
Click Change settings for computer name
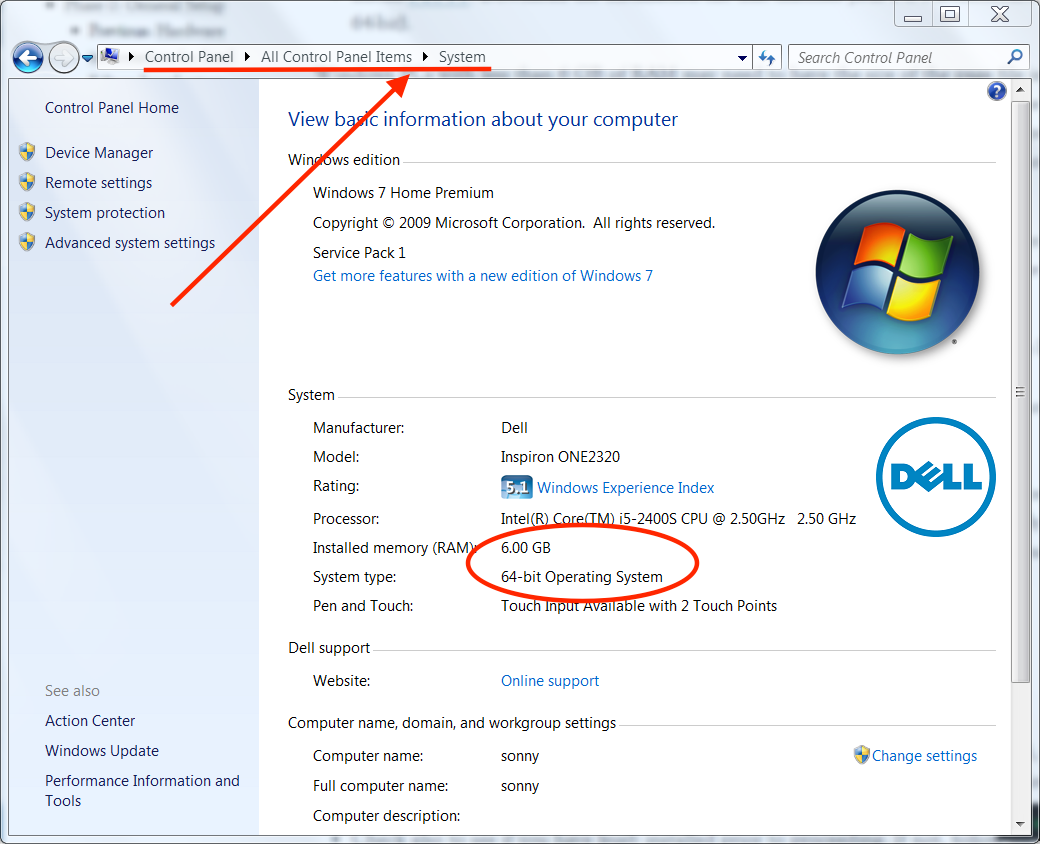tap(924, 756)
